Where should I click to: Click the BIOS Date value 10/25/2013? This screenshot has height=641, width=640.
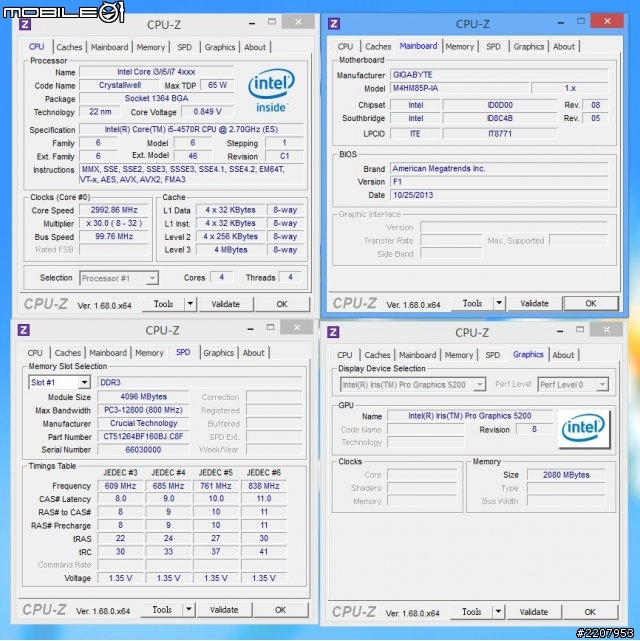[499, 195]
